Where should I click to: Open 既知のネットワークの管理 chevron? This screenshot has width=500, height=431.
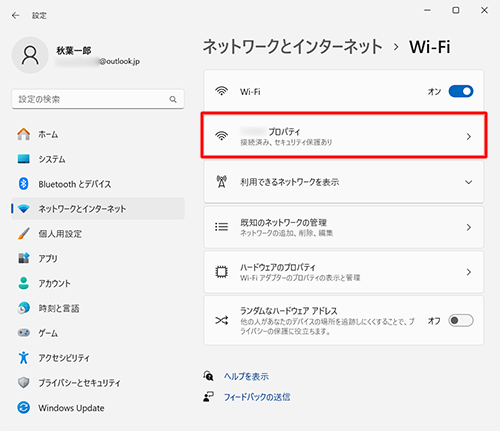pyautogui.click(x=469, y=227)
